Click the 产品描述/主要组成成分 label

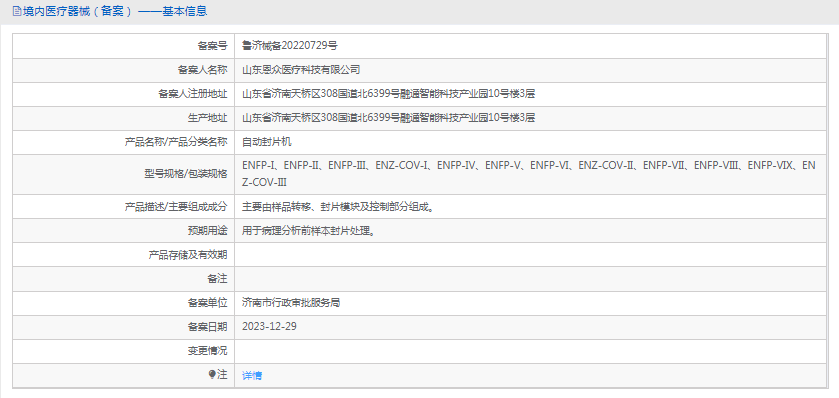(x=176, y=206)
